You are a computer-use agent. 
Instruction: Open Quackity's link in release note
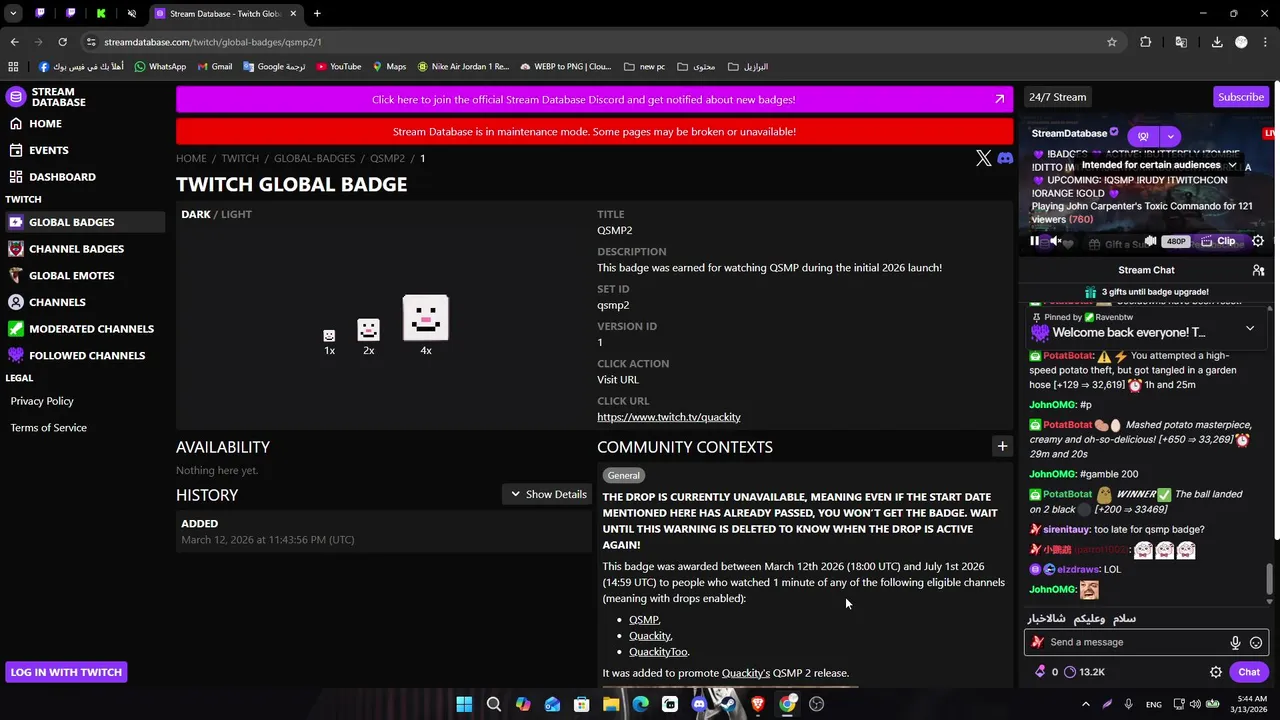point(746,673)
